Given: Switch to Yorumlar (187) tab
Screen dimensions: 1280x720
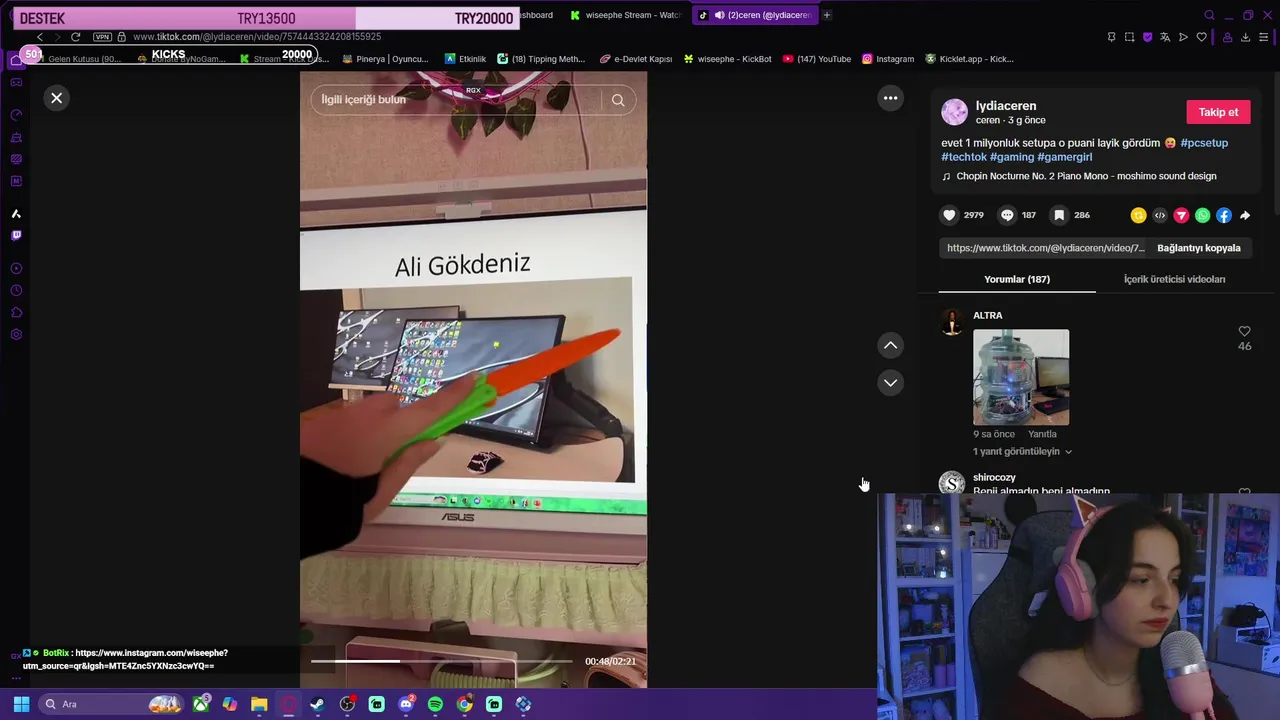Looking at the screenshot, I should click(1017, 279).
